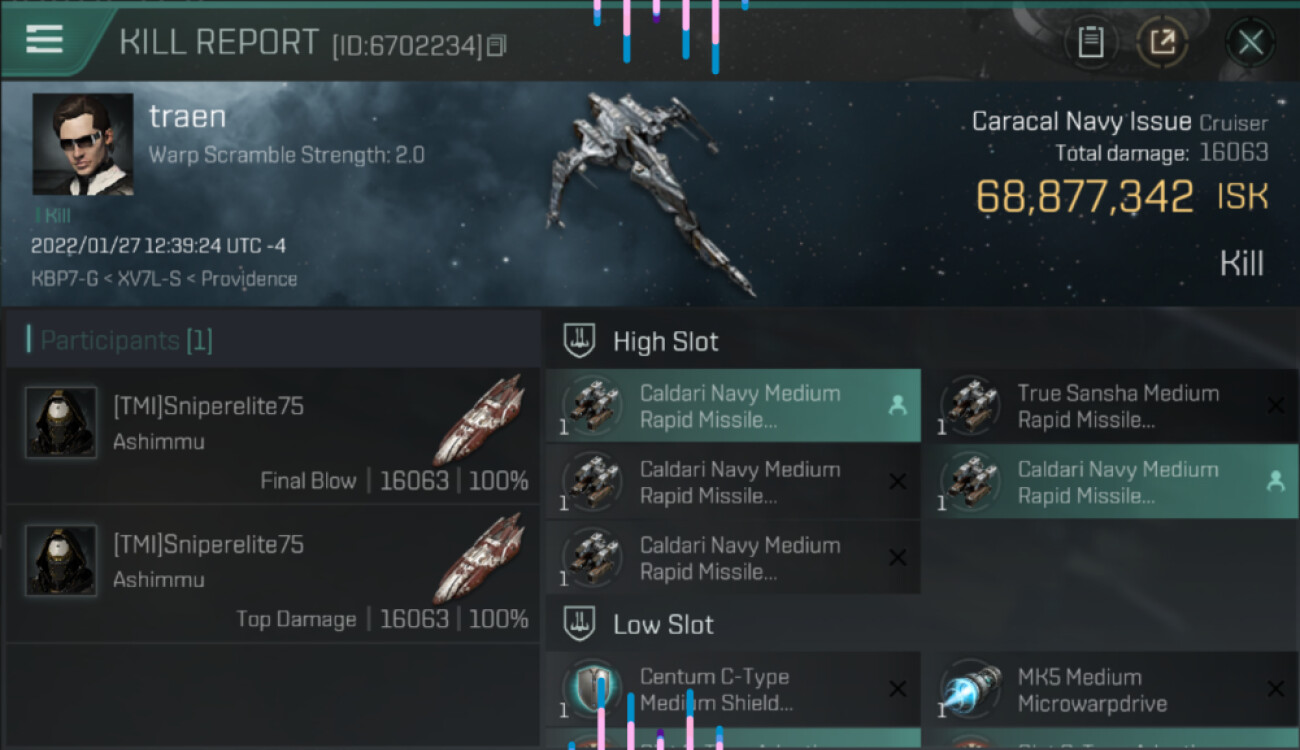Image resolution: width=1300 pixels, height=750 pixels.
Task: Click the traen pilot name
Action: (x=187, y=117)
